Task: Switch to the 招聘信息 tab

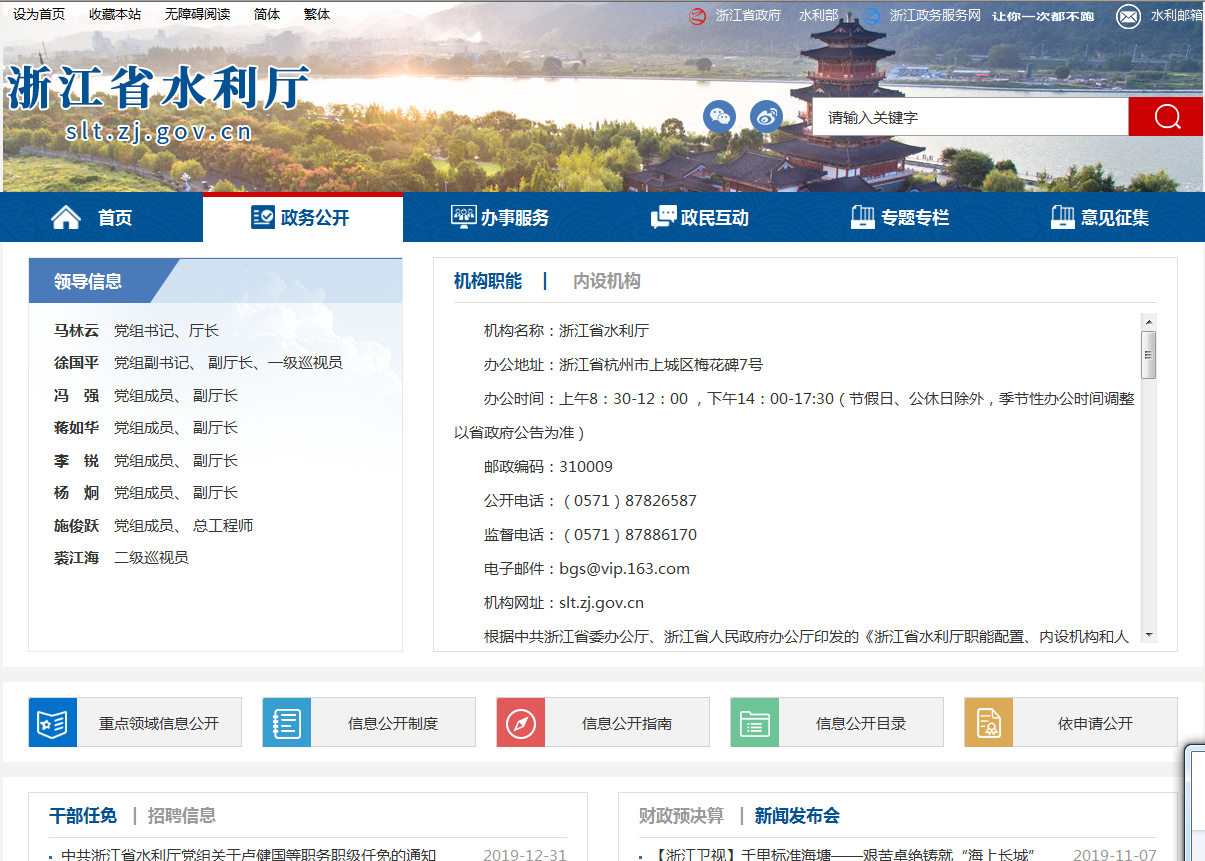Action: pos(181,816)
